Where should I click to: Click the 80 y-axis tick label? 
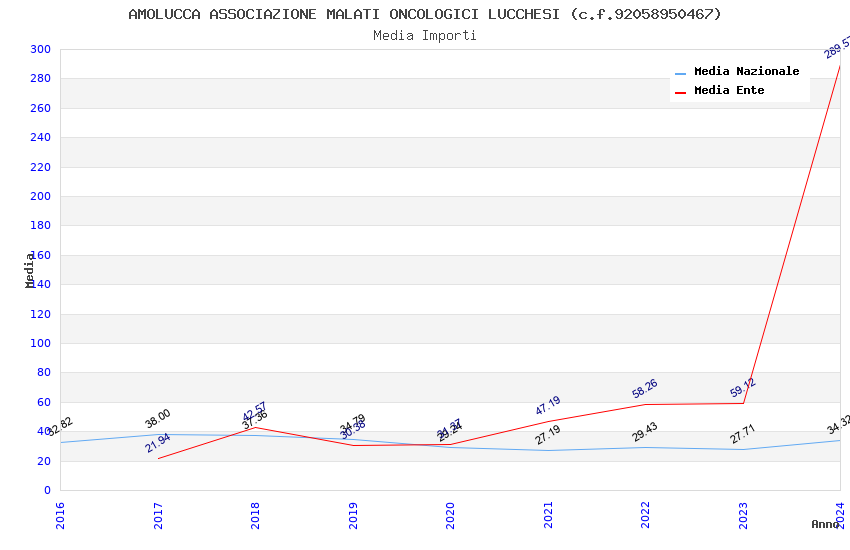pos(44,372)
